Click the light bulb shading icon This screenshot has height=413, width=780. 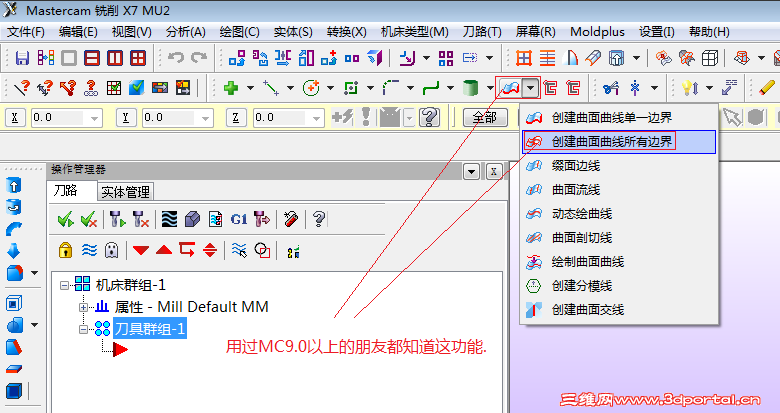click(690, 88)
